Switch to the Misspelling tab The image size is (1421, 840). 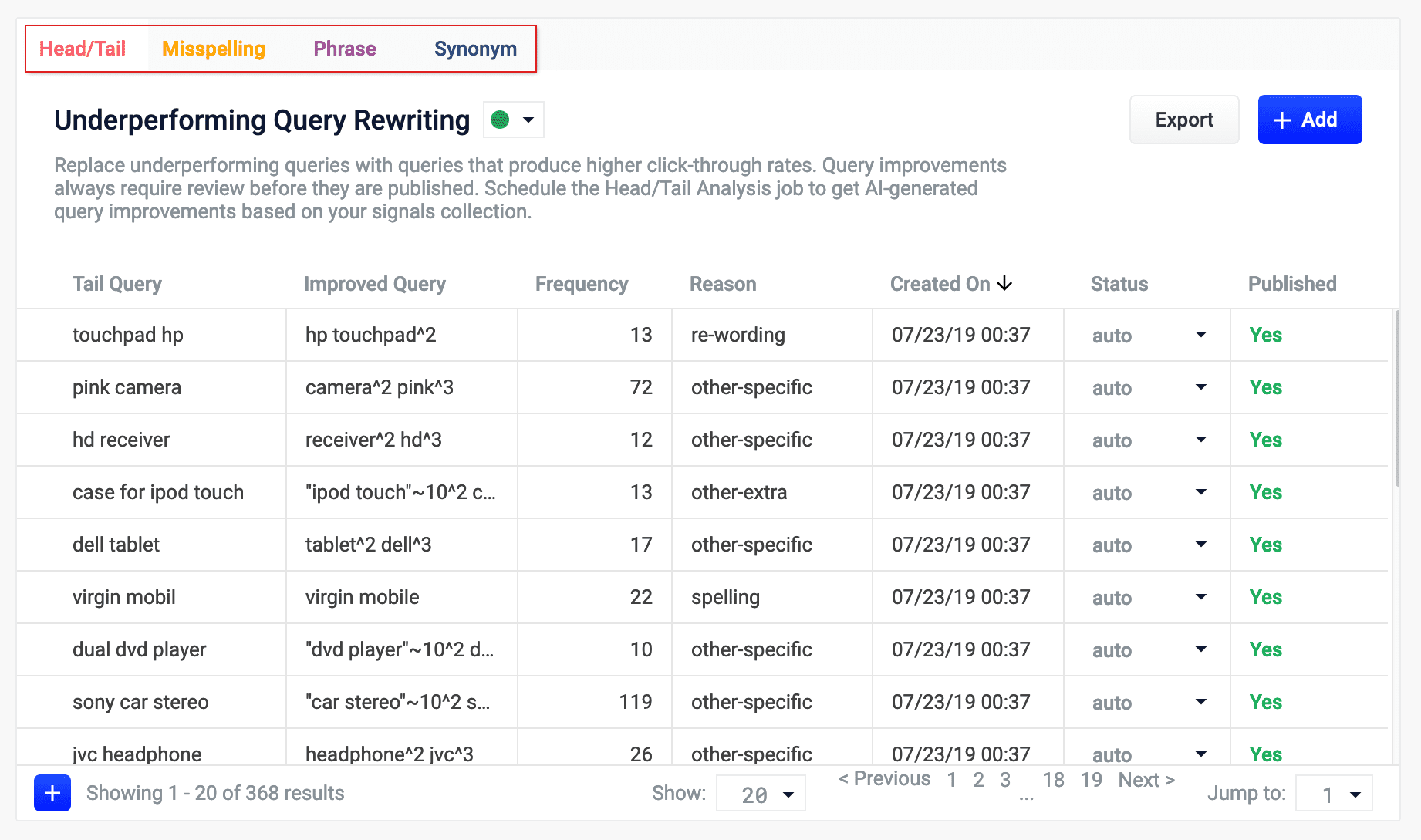[x=214, y=49]
